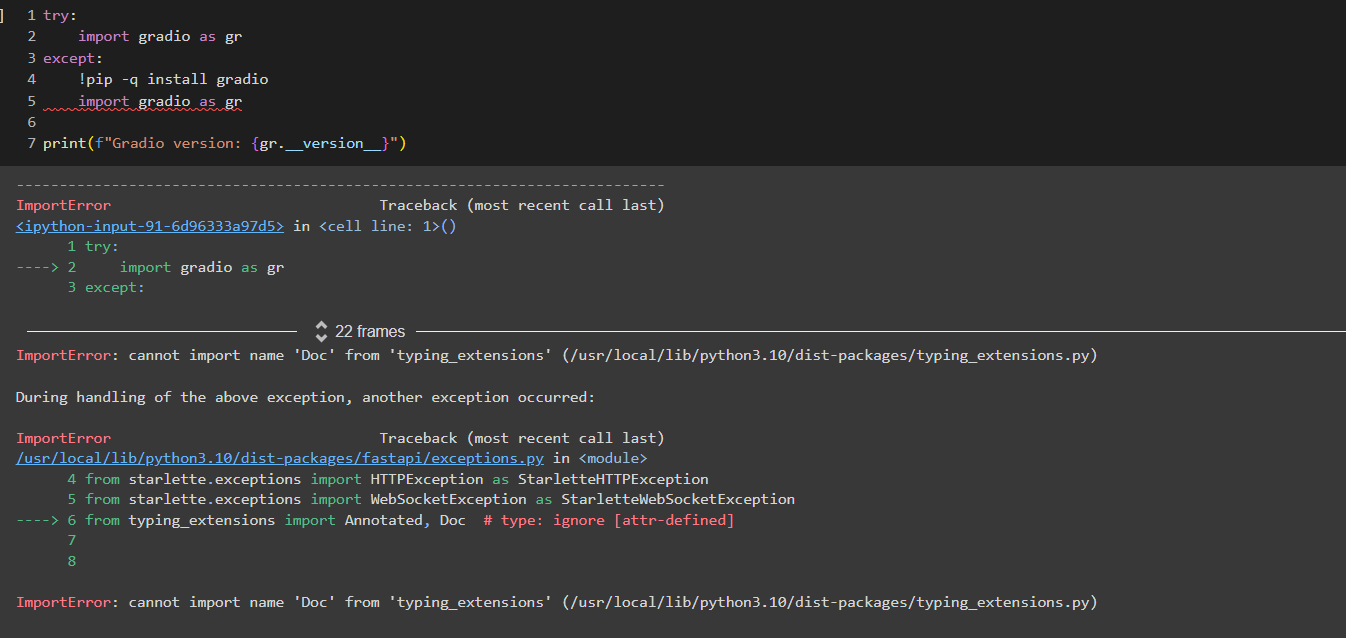
Task: Click the '# type: ignore [attr-defined]' comment
Action: point(609,520)
